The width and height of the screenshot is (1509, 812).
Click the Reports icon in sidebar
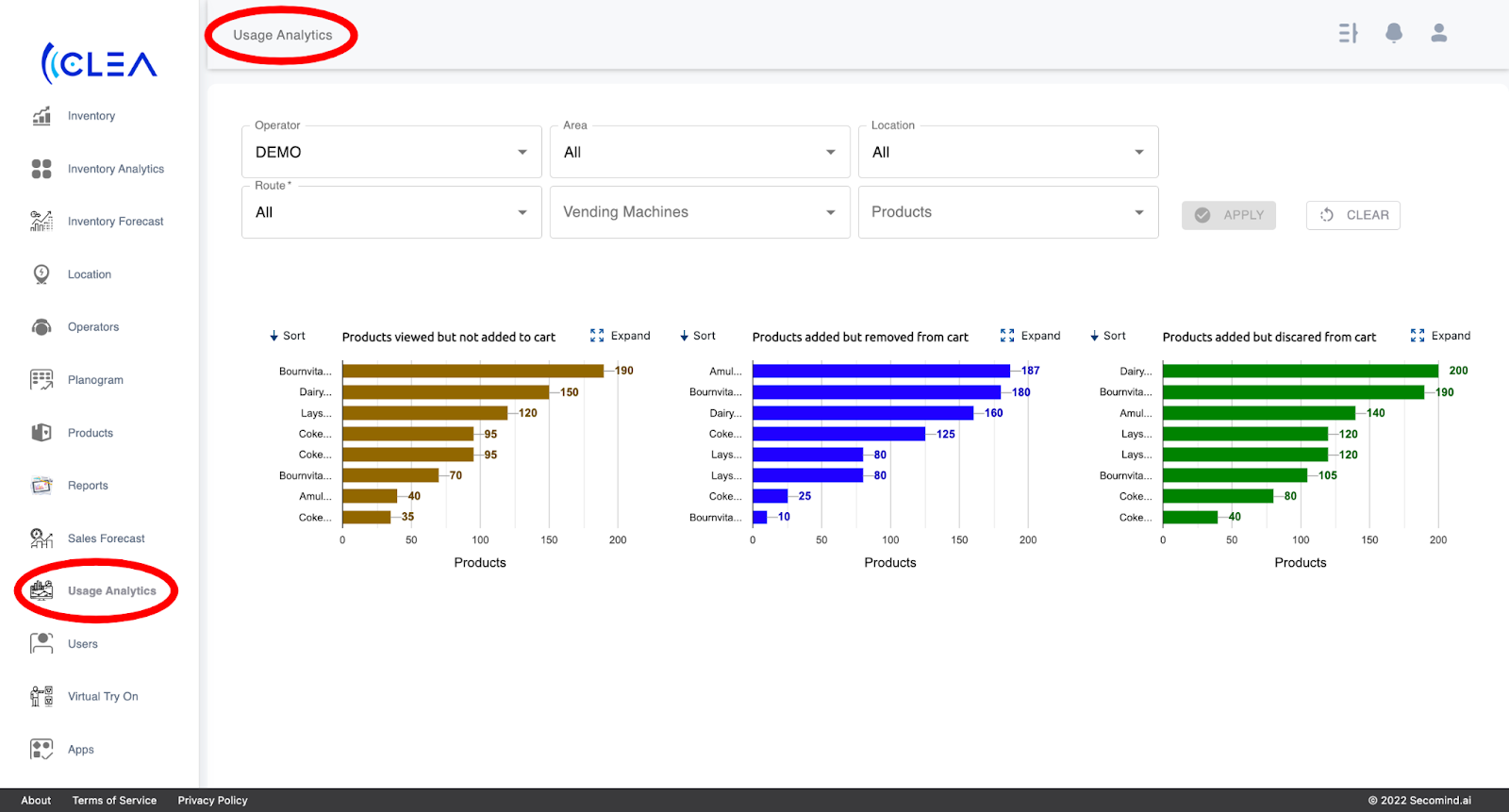point(41,486)
